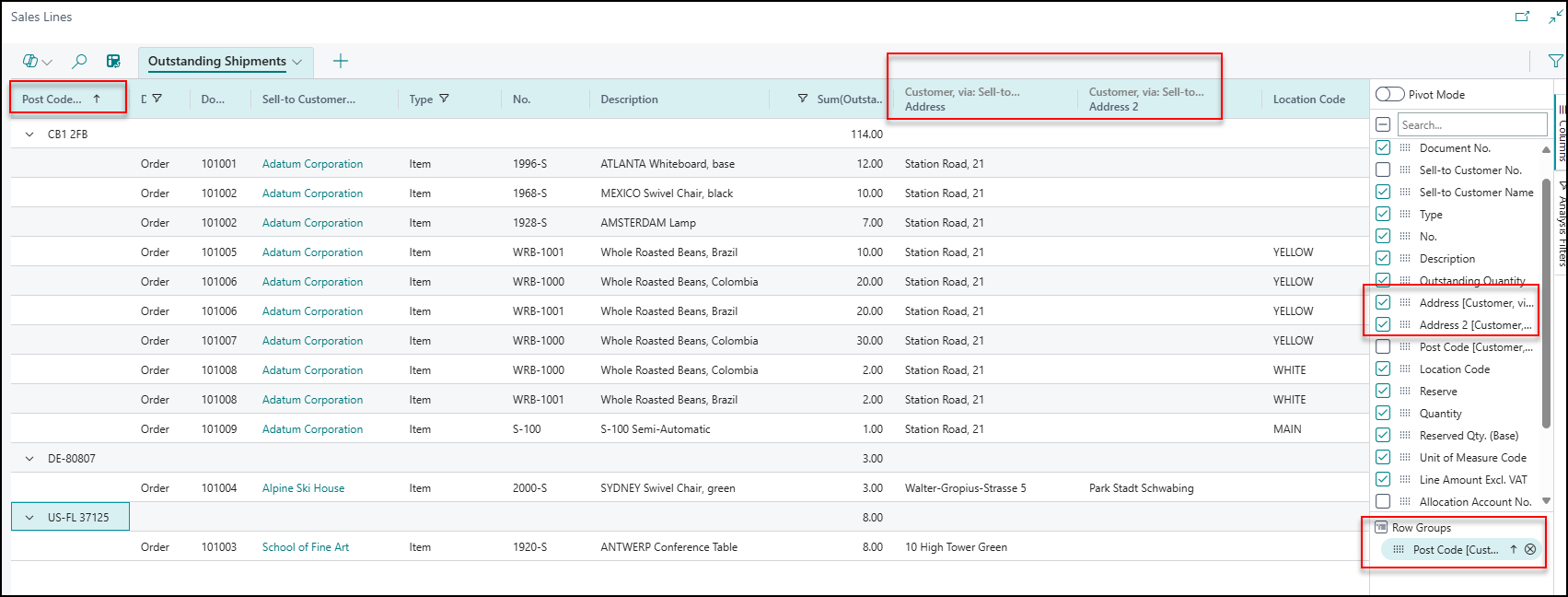The height and width of the screenshot is (597, 1568).
Task: Click the filter icon on the D column
Action: [x=157, y=99]
